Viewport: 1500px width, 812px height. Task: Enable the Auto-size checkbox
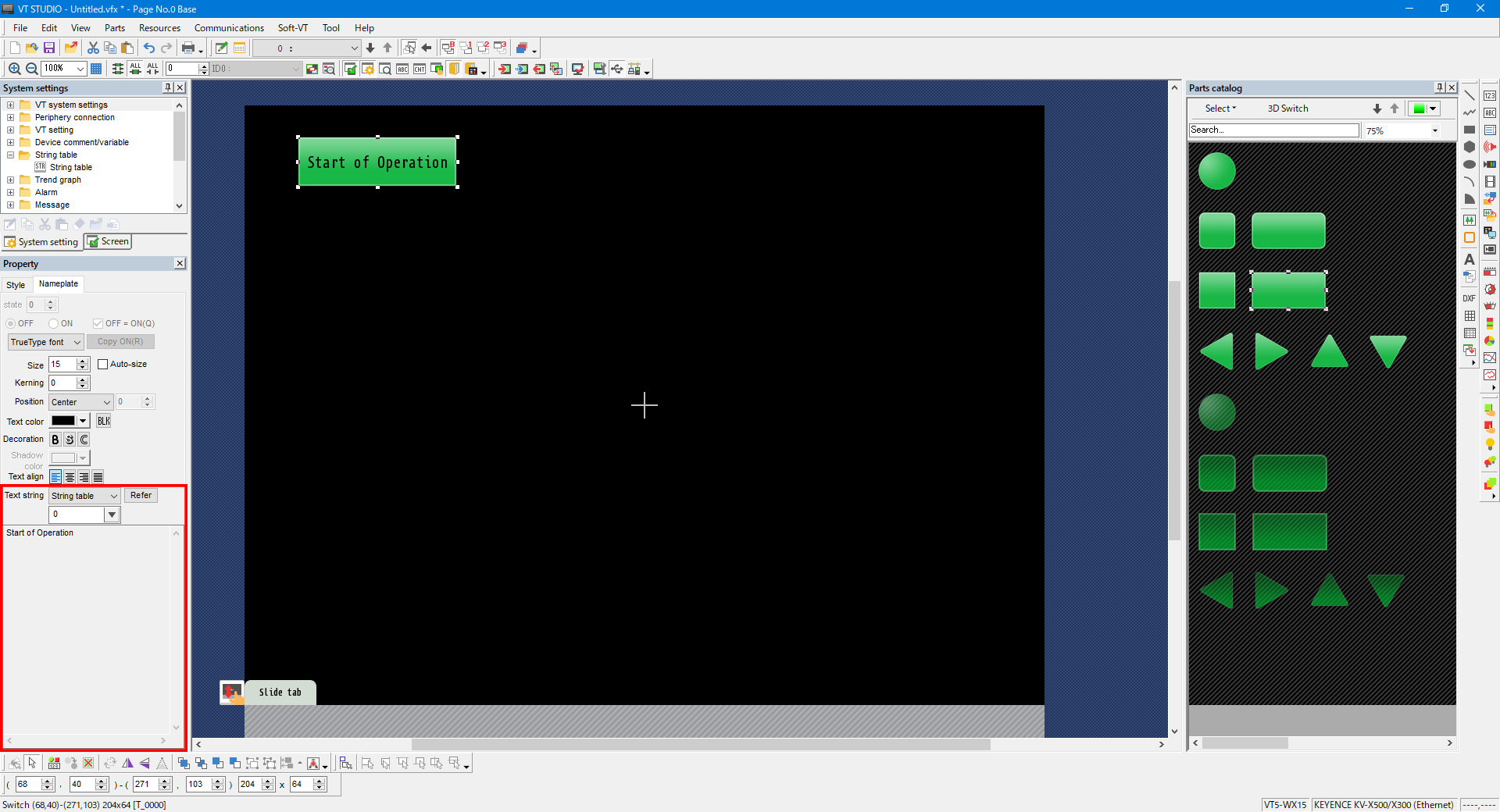coord(102,365)
